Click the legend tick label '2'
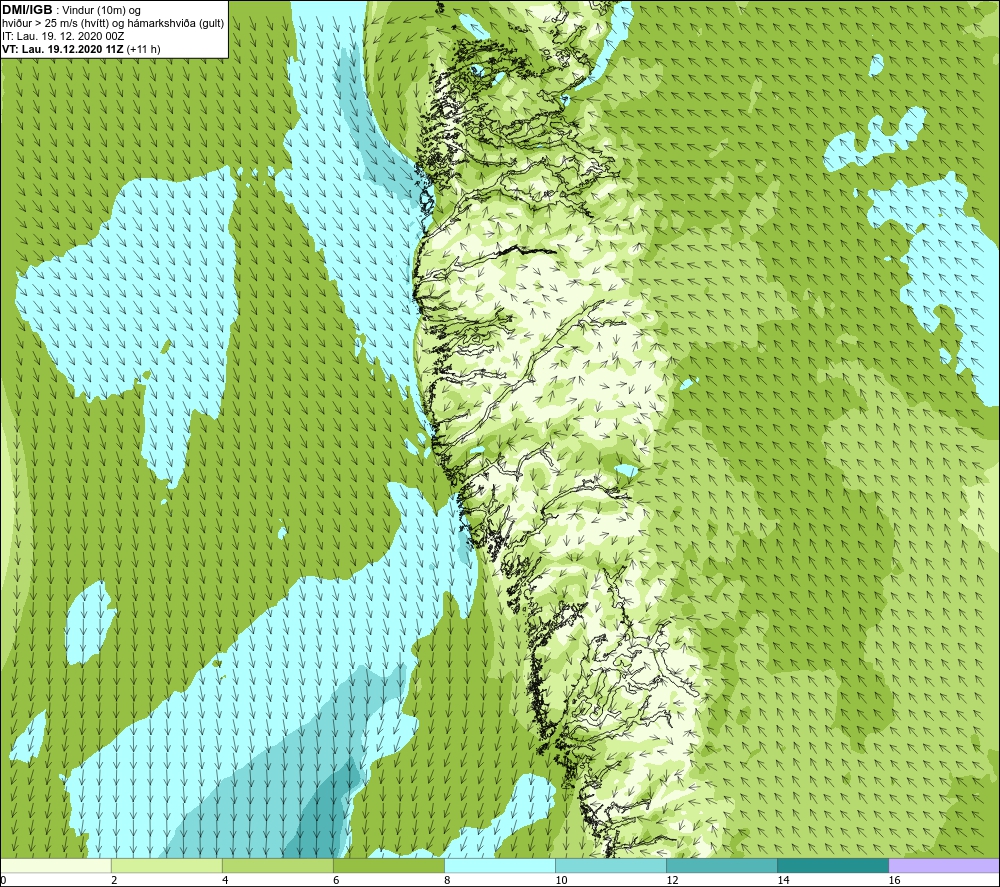The height and width of the screenshot is (887, 1000). (x=114, y=880)
